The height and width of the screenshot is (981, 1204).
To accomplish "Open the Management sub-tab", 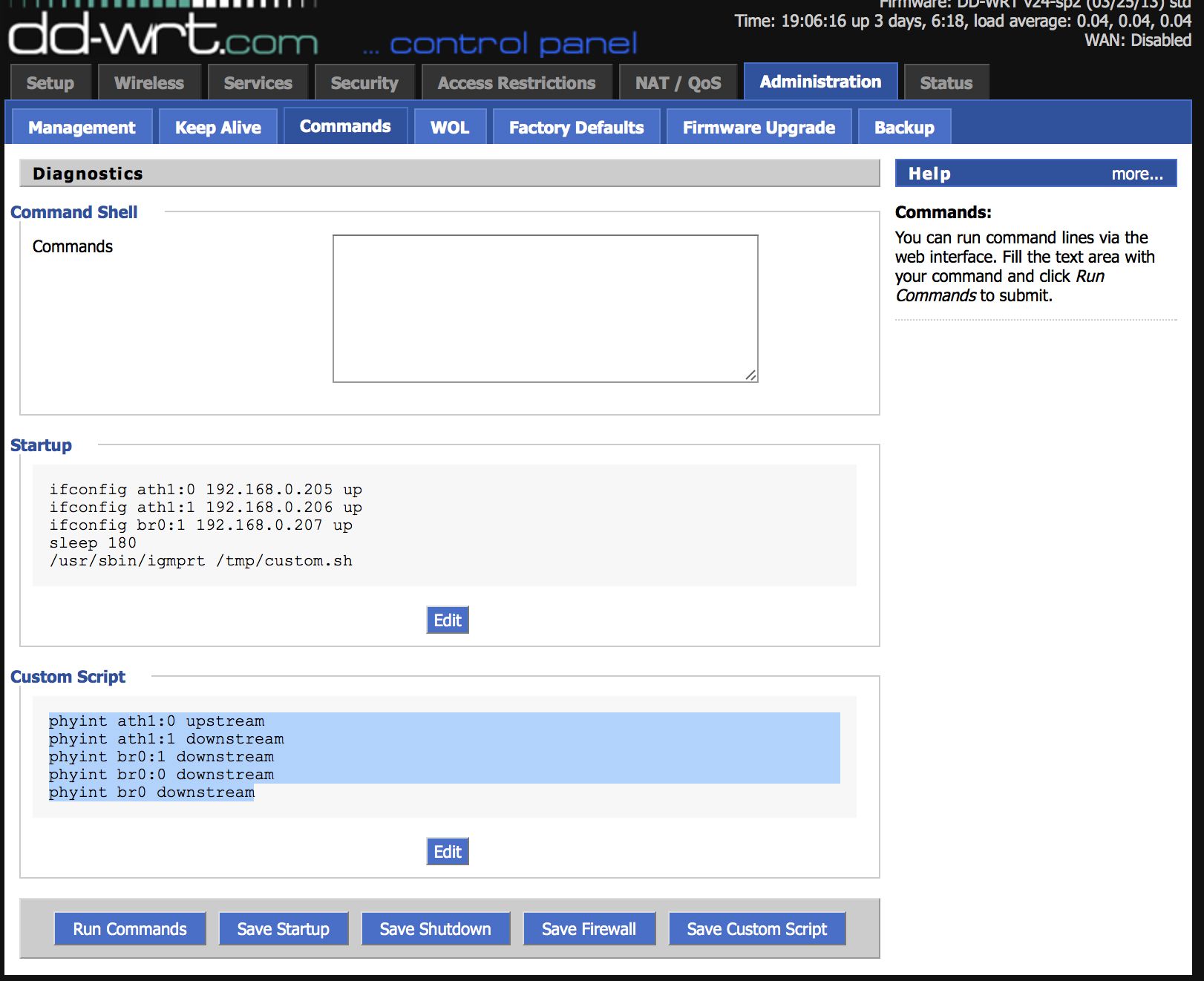I will [x=82, y=127].
